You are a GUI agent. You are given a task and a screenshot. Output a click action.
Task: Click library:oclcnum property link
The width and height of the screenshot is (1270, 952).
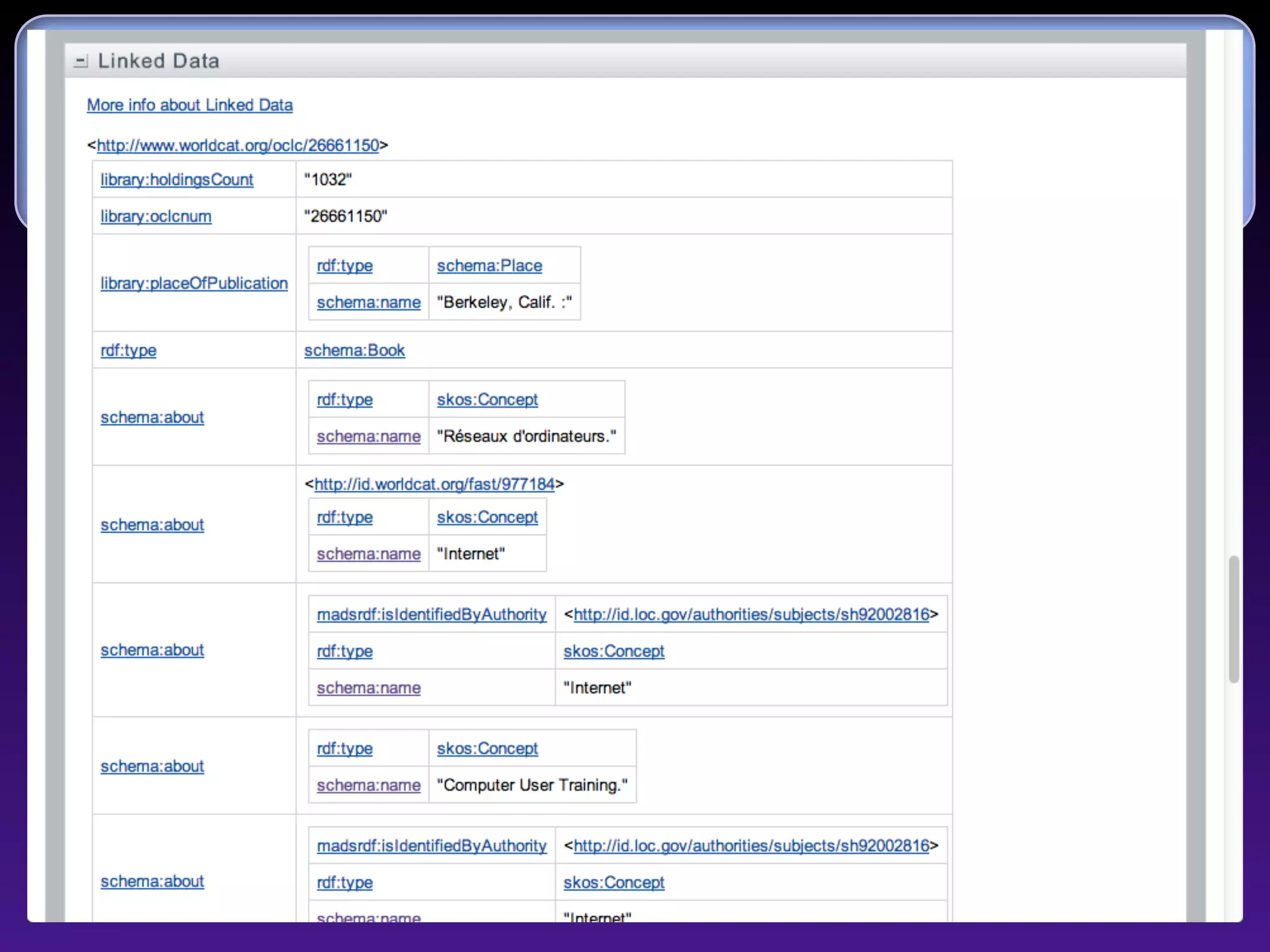[x=156, y=216]
